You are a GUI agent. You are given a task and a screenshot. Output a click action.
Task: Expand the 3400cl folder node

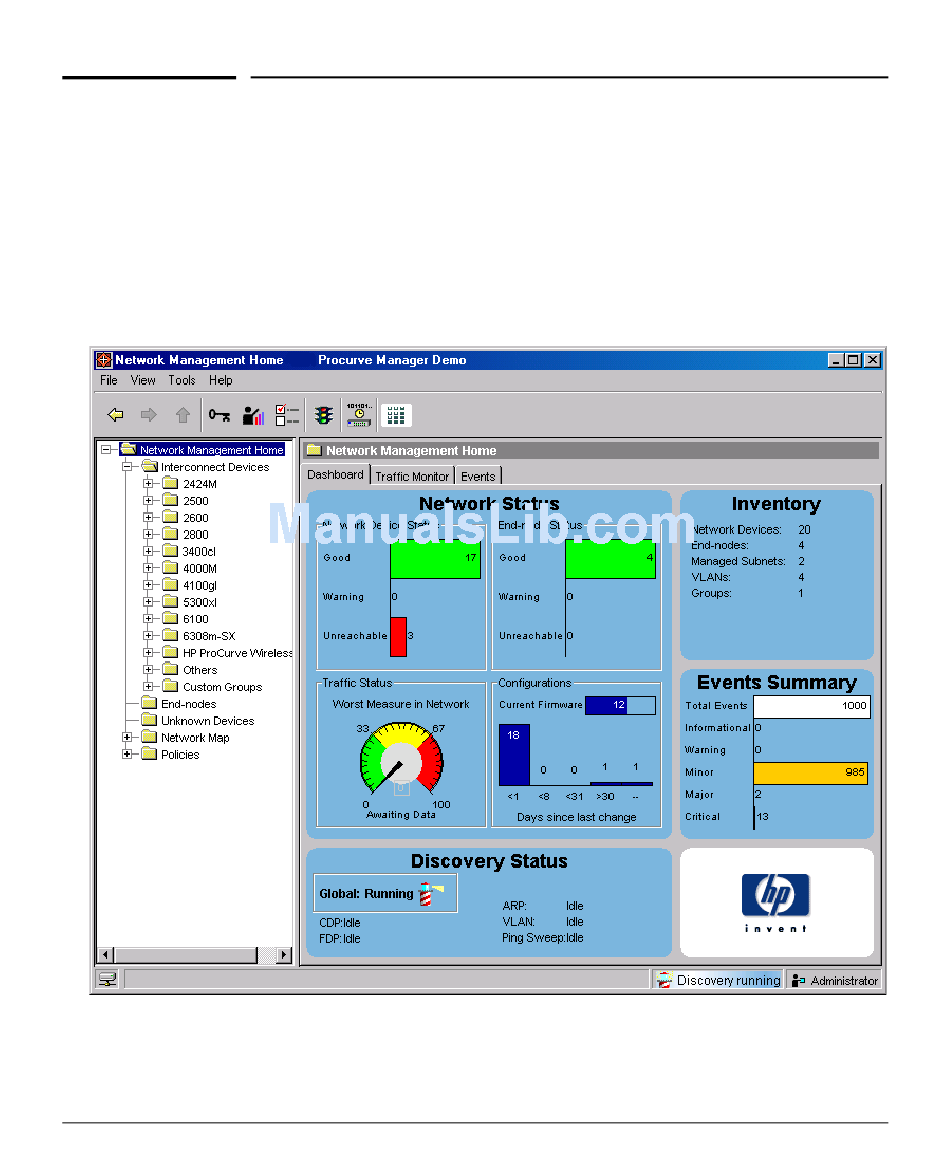pyautogui.click(x=148, y=551)
